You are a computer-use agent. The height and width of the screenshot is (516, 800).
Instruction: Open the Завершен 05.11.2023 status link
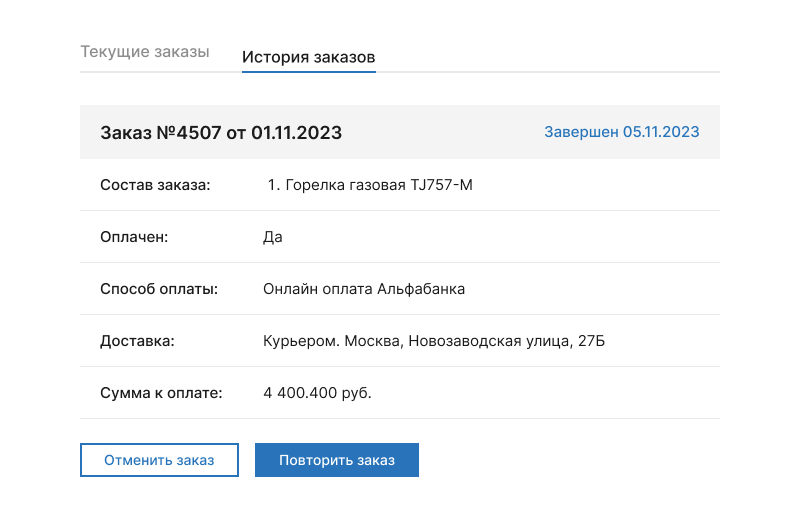tap(621, 132)
